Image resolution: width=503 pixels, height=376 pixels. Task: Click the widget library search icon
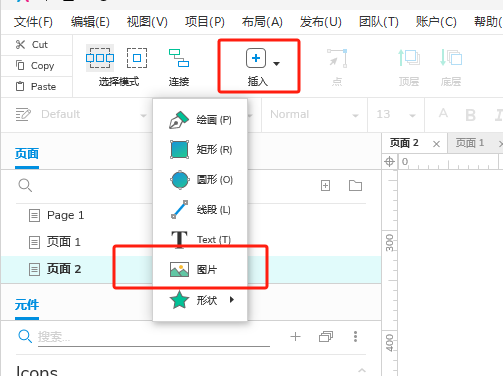click(x=25, y=337)
